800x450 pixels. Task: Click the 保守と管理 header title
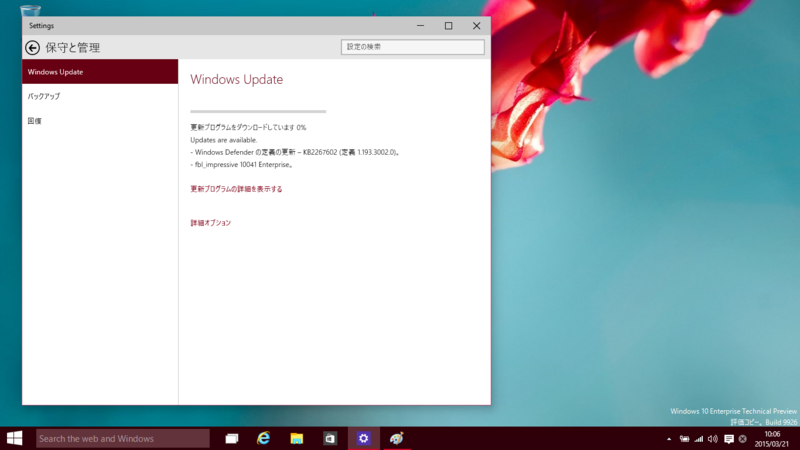(73, 47)
